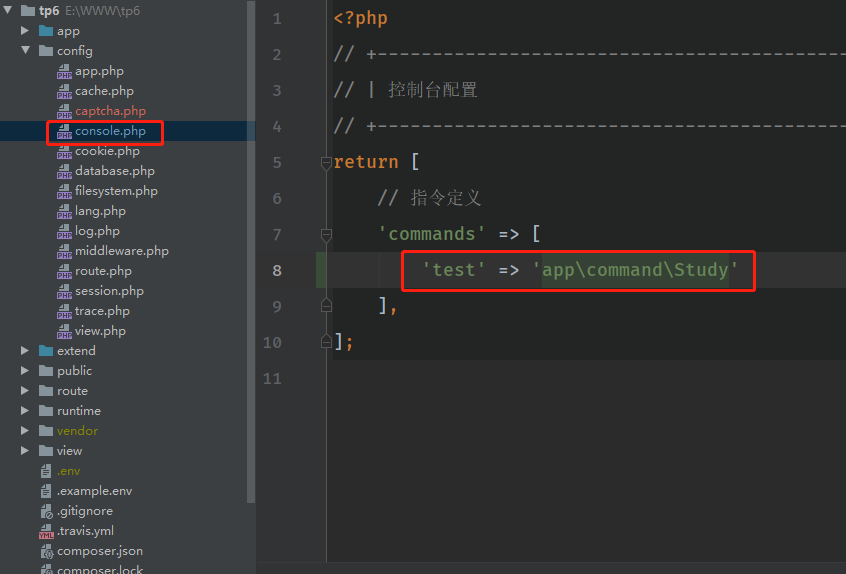Click the view.php file icon
The height and width of the screenshot is (574, 846).
point(64,331)
